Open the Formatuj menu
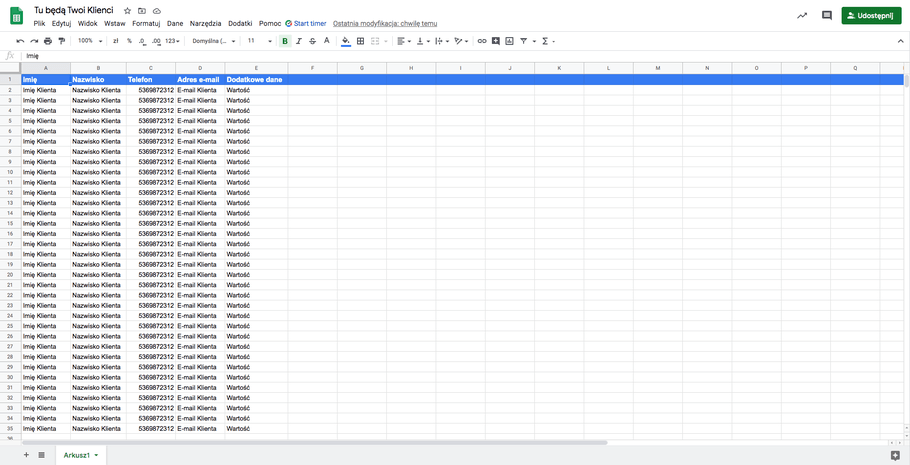The height and width of the screenshot is (465, 910). point(146,23)
